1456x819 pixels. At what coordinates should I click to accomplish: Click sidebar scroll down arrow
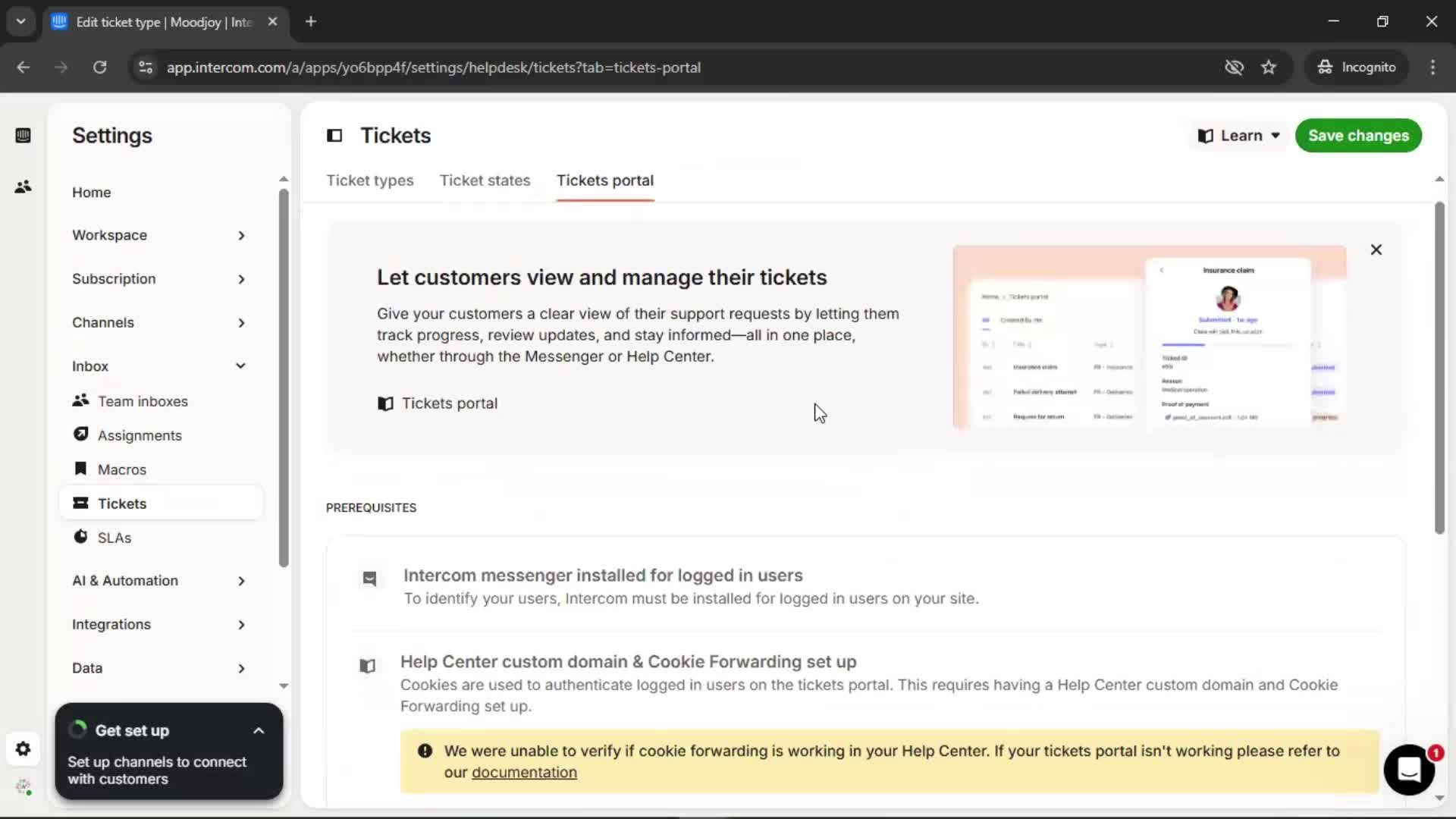(x=284, y=686)
